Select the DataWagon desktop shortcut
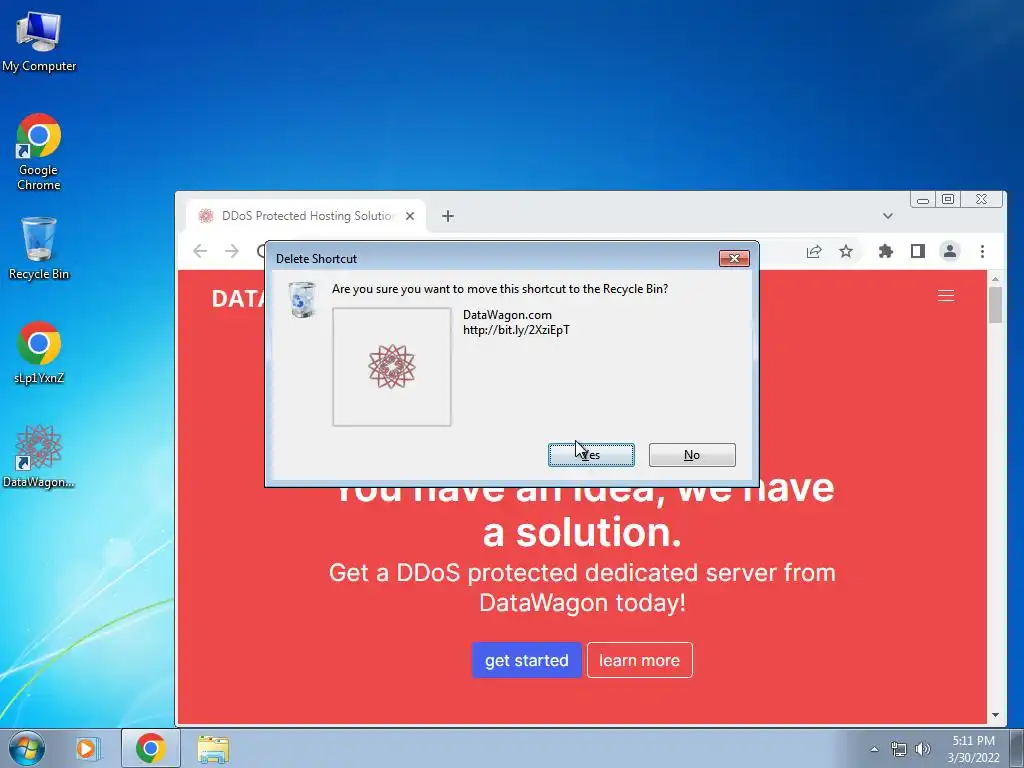 39,457
